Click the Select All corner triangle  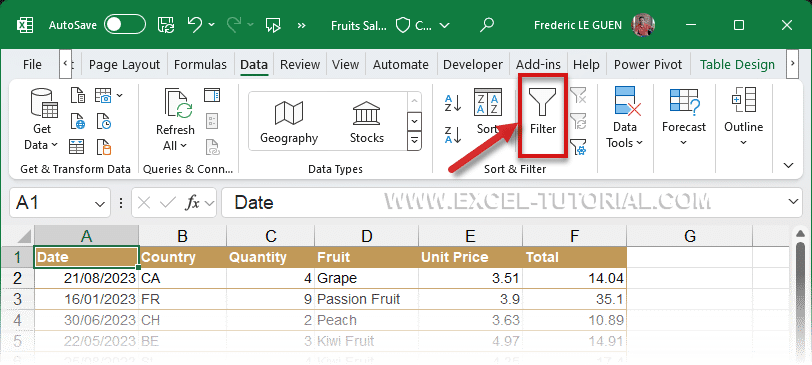[x=23, y=236]
